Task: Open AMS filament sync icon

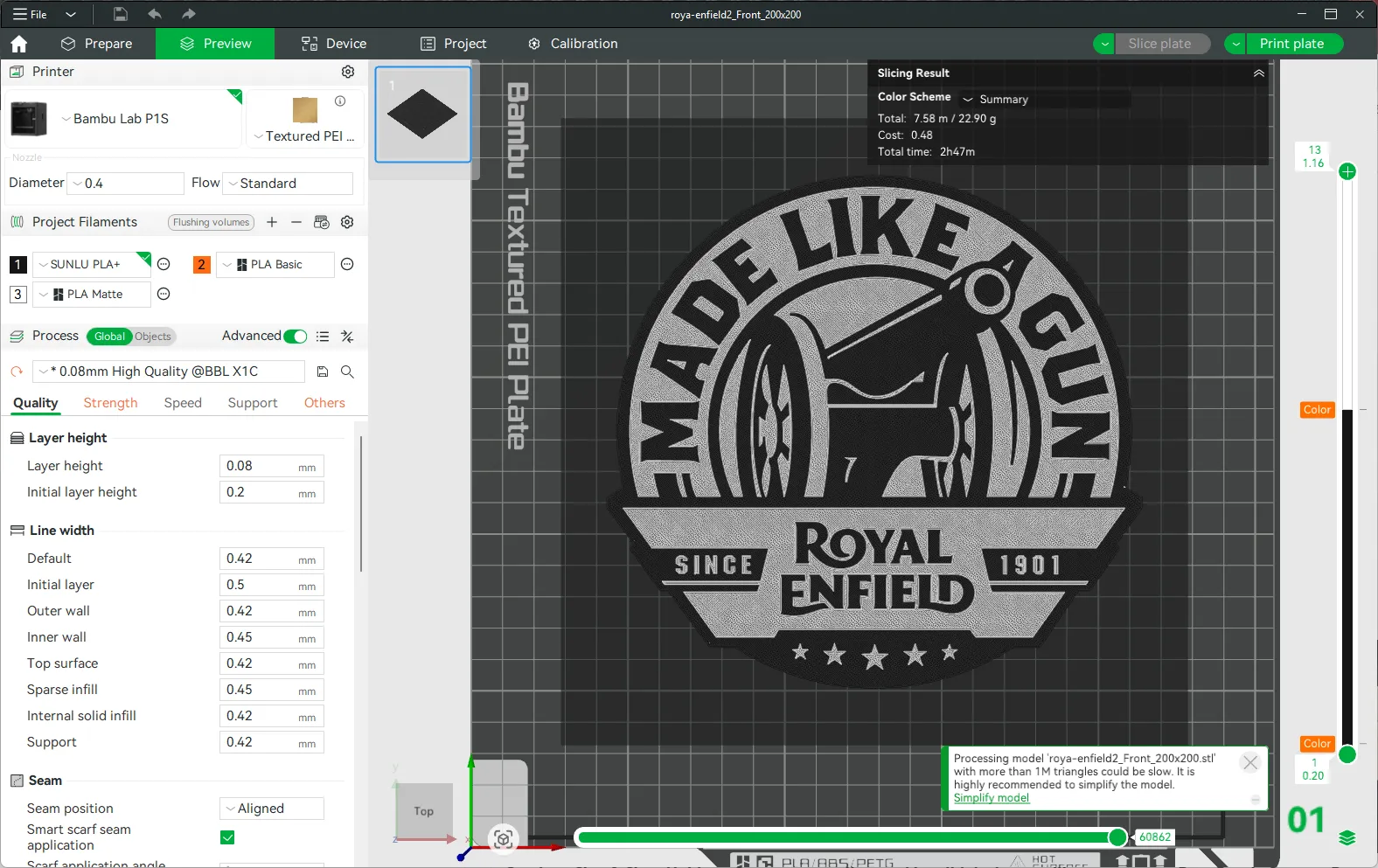Action: [x=322, y=222]
